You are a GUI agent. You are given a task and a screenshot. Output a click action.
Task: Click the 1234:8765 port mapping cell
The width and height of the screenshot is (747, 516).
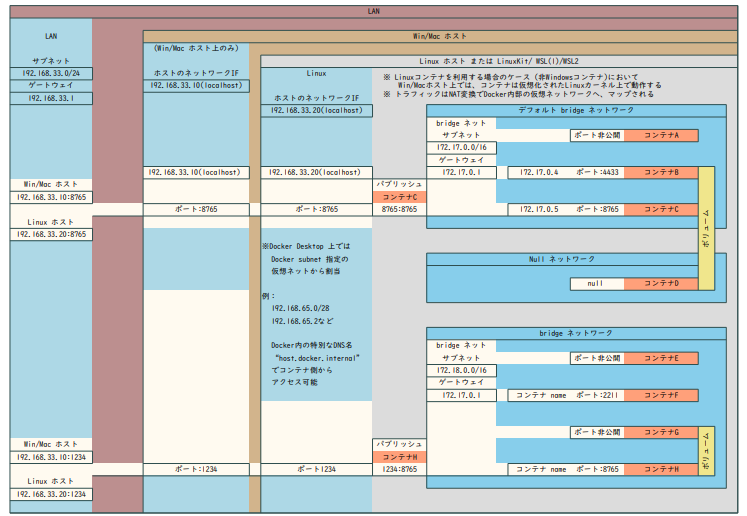(400, 469)
